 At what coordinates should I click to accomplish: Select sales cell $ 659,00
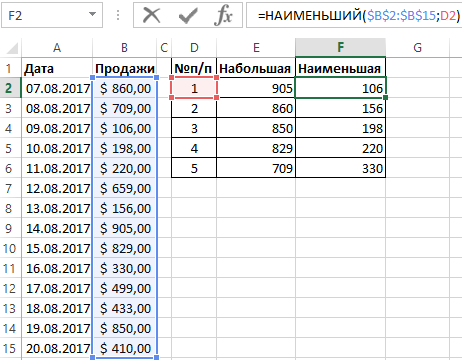124,188
